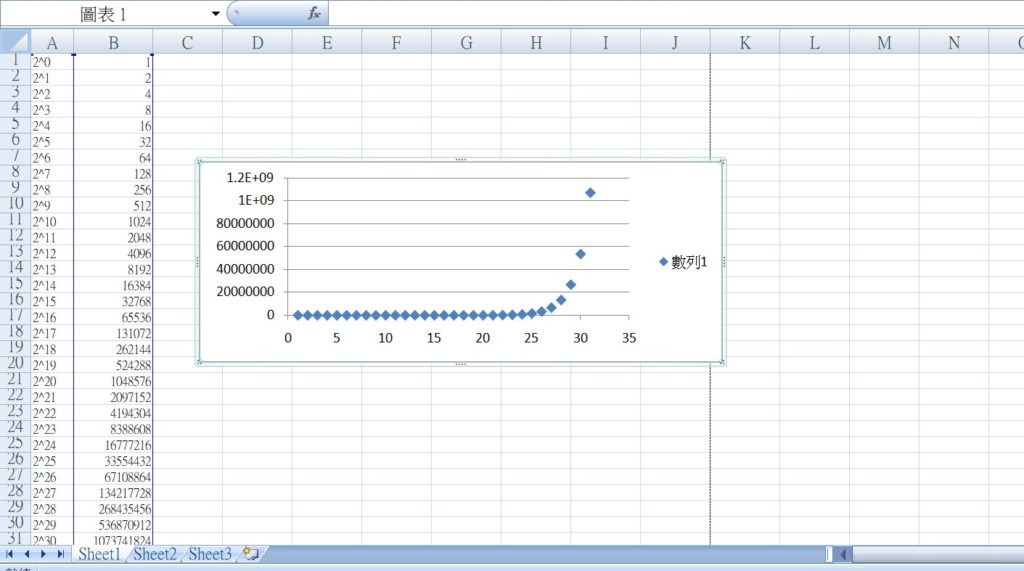Go to first sheet navigation arrow
This screenshot has height=571, width=1024.
tap(10, 554)
